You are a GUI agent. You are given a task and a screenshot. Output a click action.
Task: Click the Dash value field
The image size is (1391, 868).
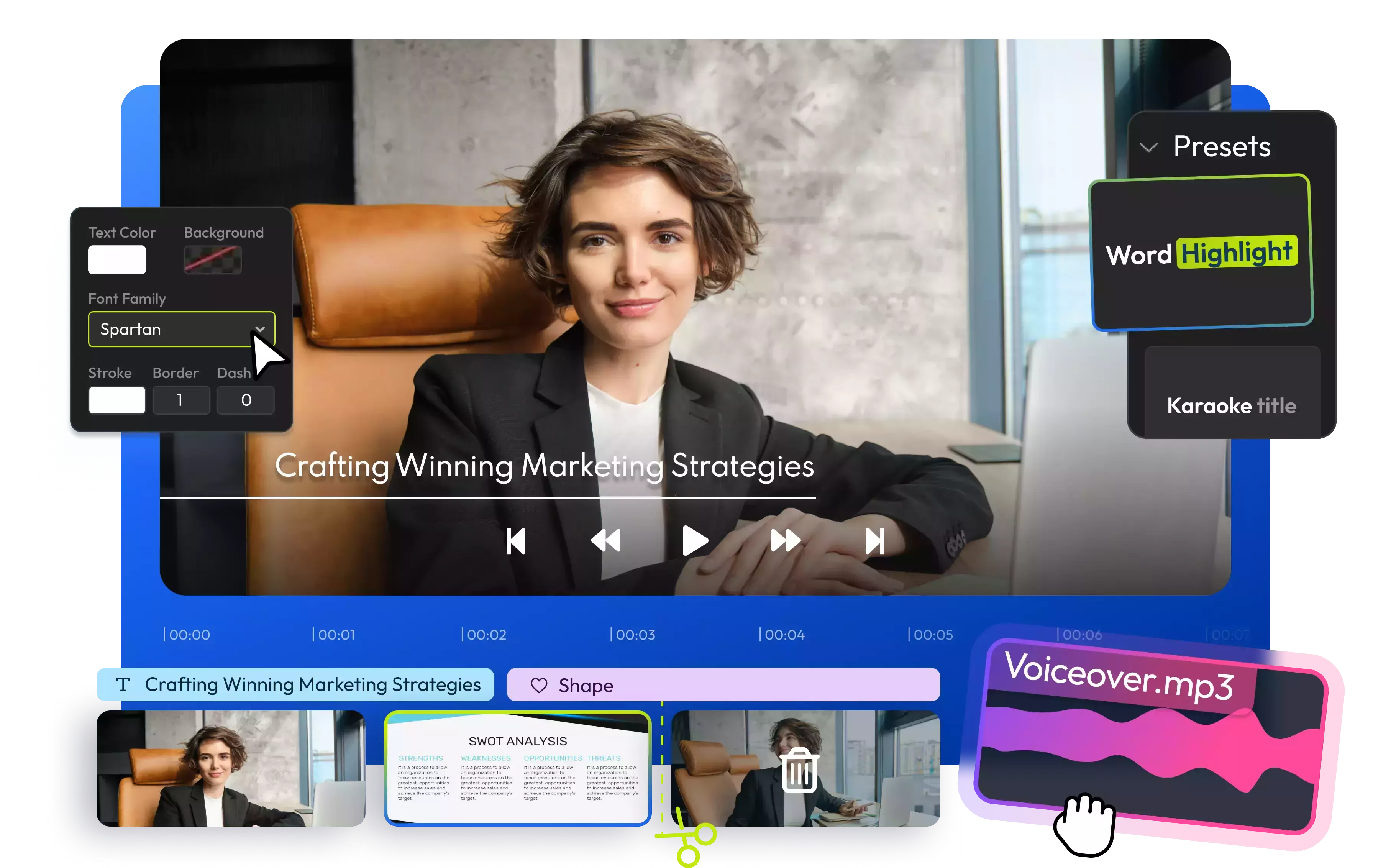tap(246, 400)
